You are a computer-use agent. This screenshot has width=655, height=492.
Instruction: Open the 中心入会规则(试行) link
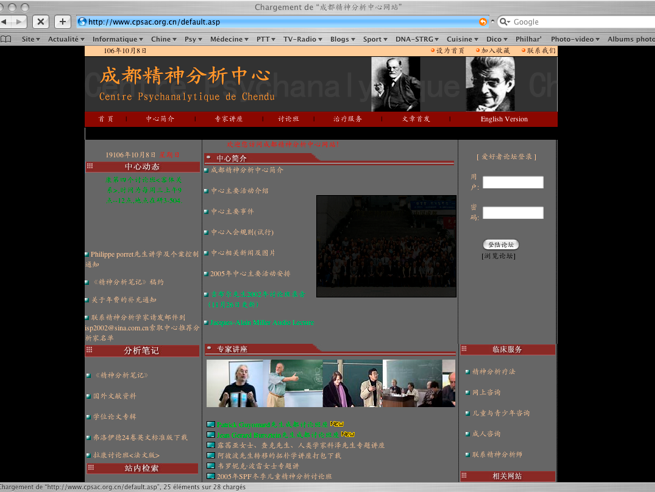click(242, 232)
